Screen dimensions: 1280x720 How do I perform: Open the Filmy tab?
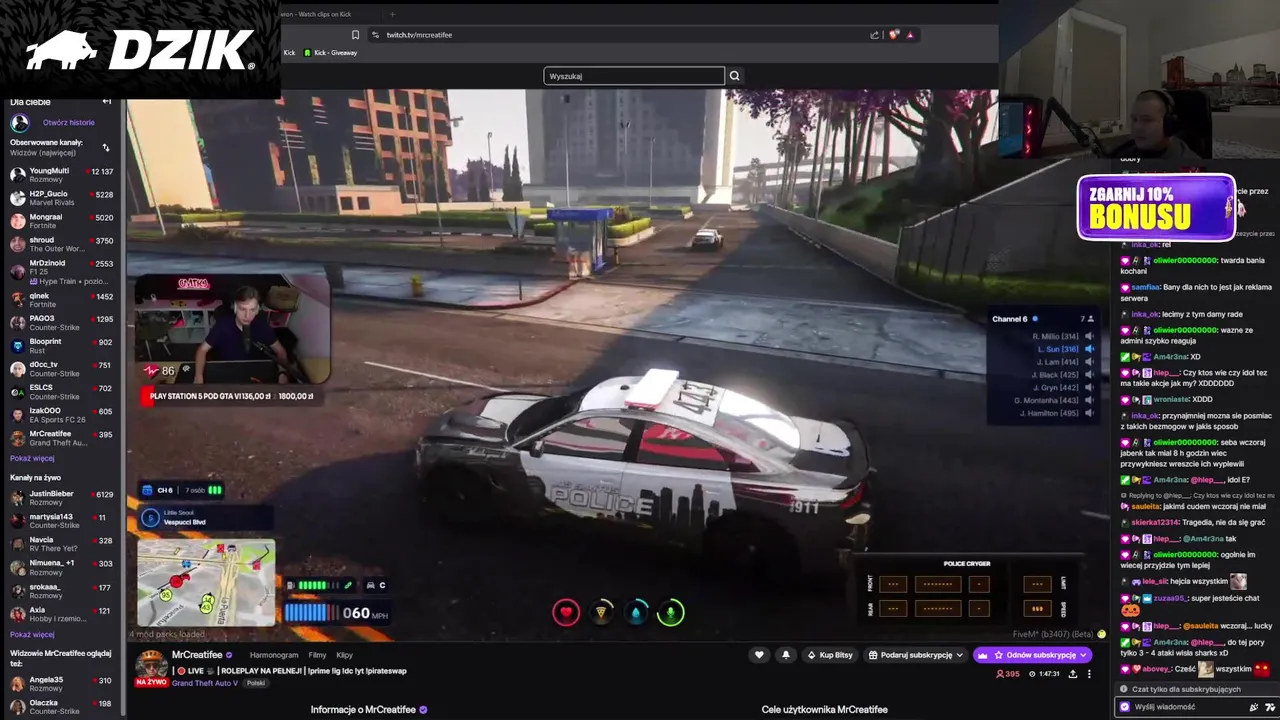[317, 655]
